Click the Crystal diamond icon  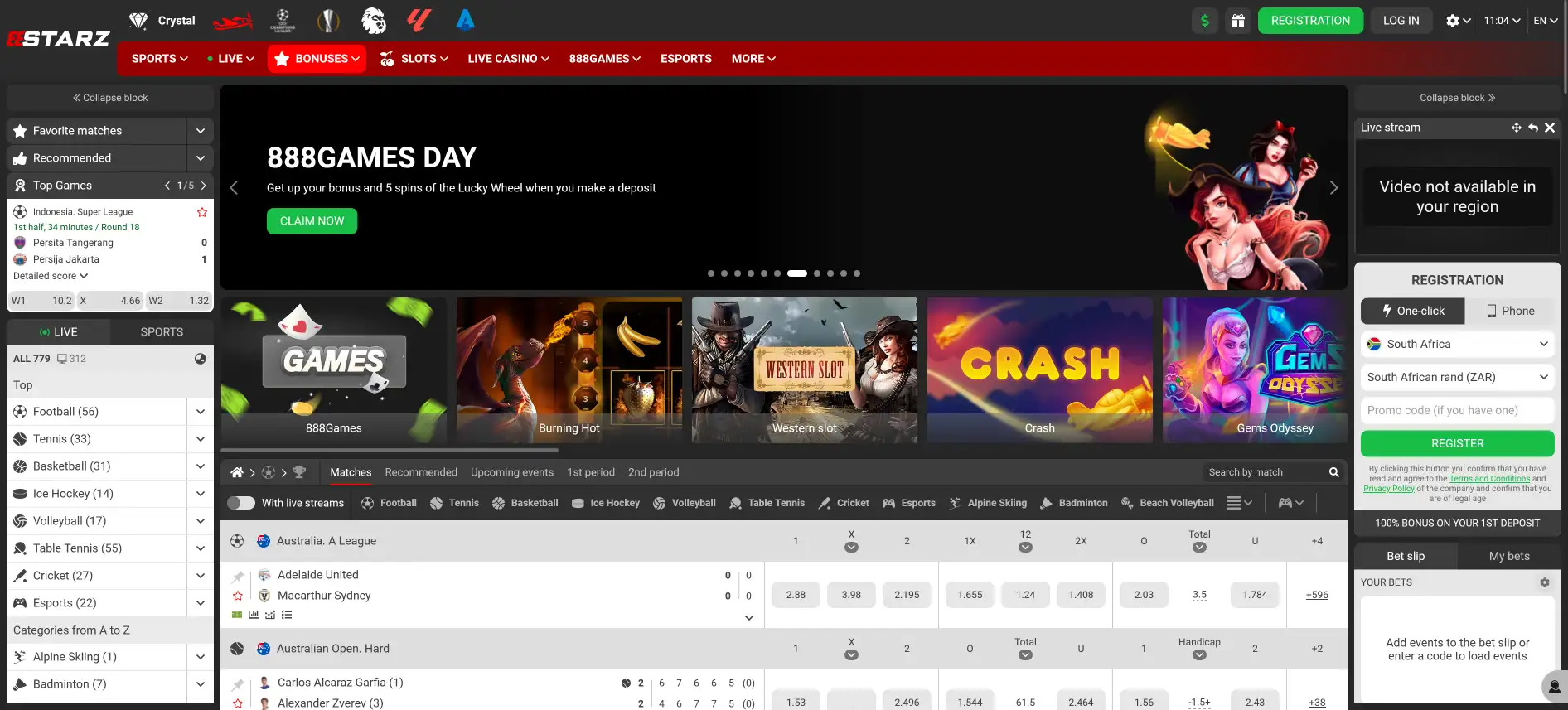coord(138,21)
